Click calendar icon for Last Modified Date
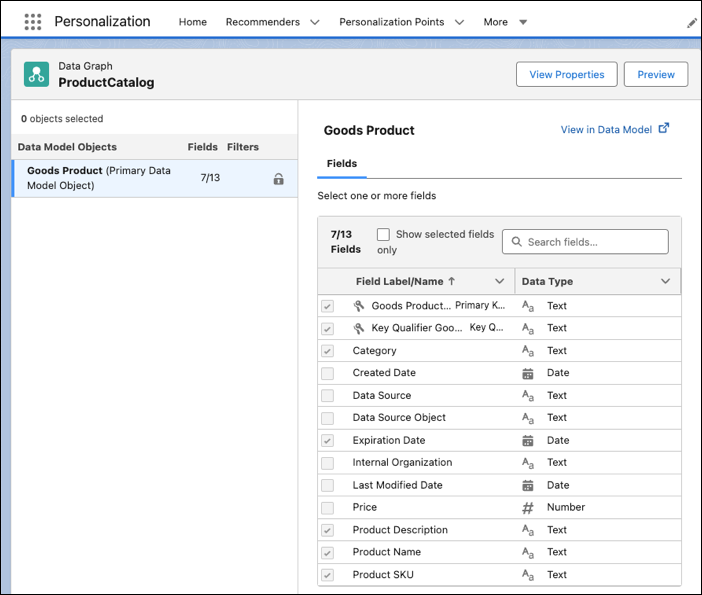Image resolution: width=702 pixels, height=595 pixels. 528,485
